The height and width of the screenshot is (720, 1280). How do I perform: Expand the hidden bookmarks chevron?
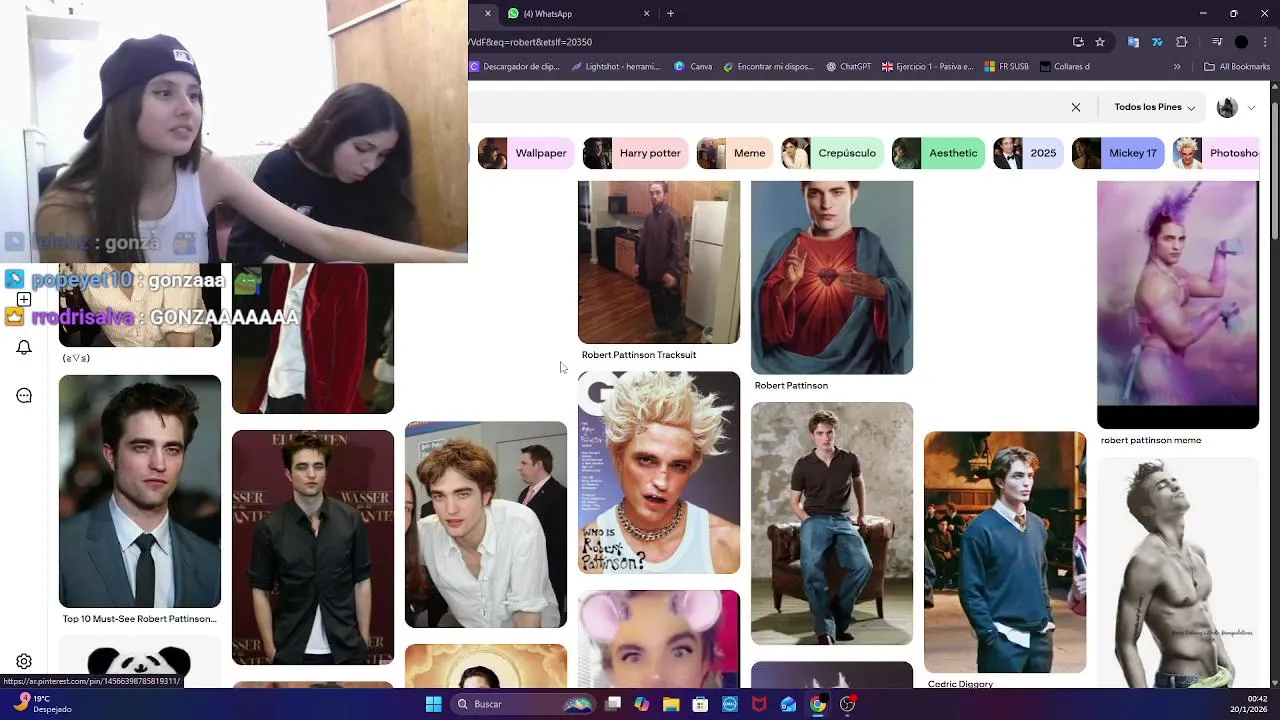coord(1177,67)
